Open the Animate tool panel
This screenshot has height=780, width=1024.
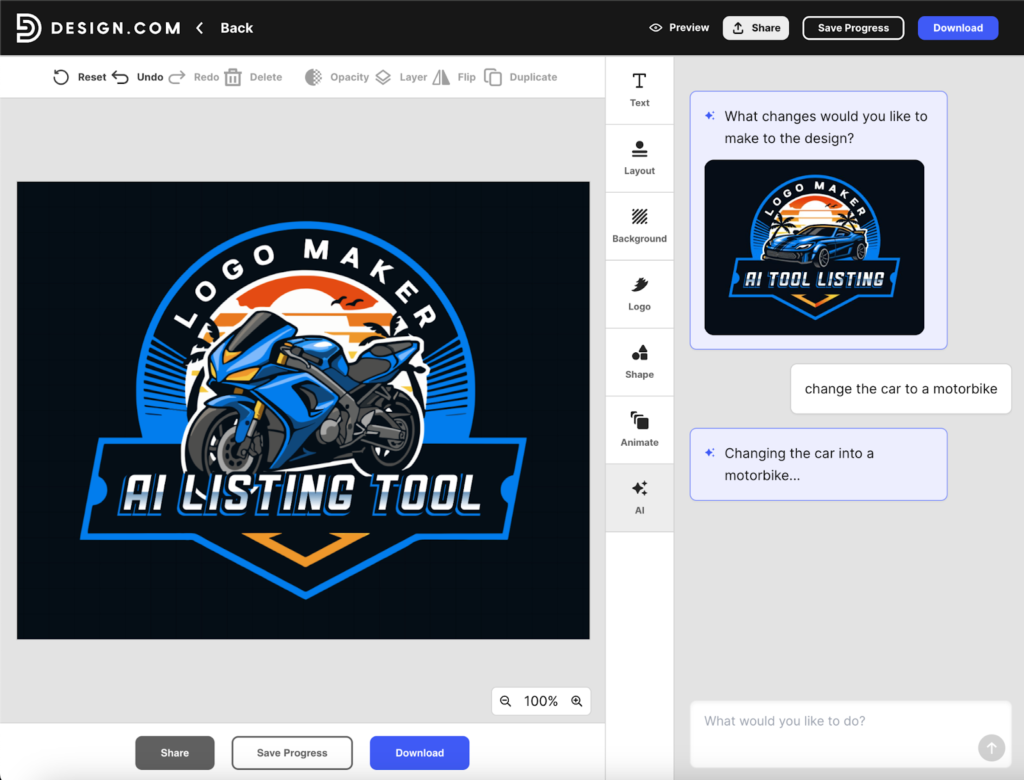(639, 429)
